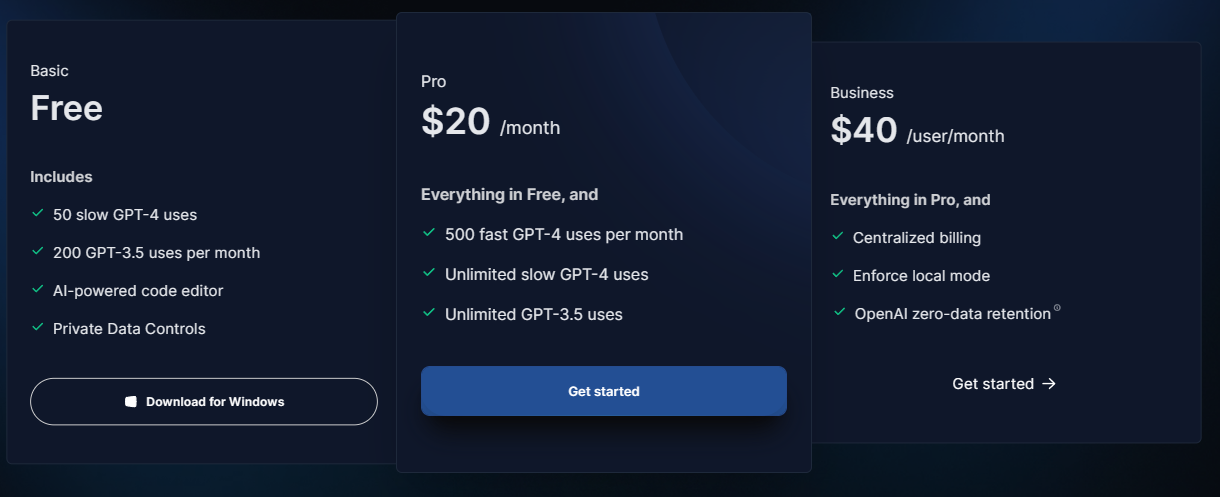Screen dimensions: 1220x497
Task: Open the Business plan Get started link
Action: [x=1004, y=384]
